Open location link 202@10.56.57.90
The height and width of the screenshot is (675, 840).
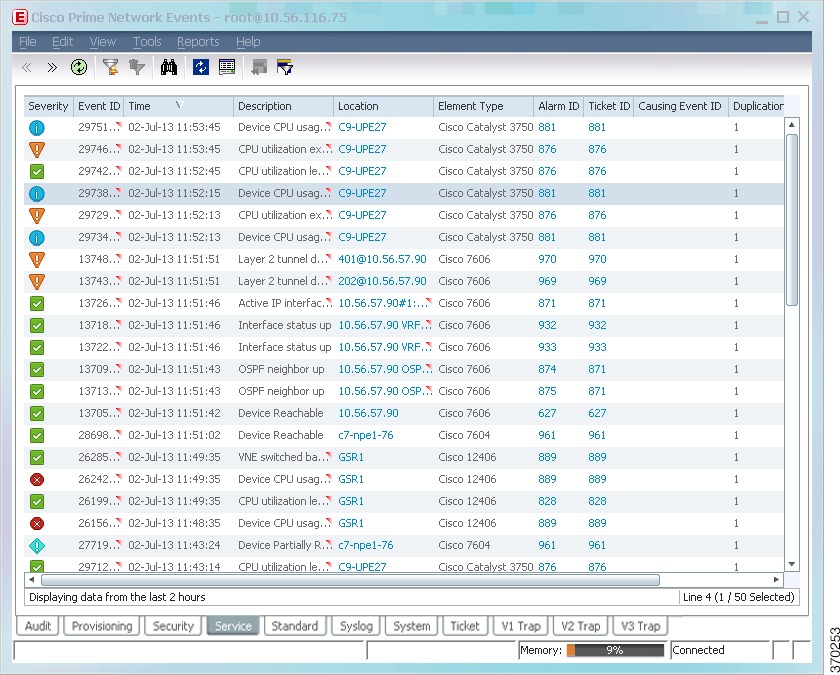coord(382,281)
